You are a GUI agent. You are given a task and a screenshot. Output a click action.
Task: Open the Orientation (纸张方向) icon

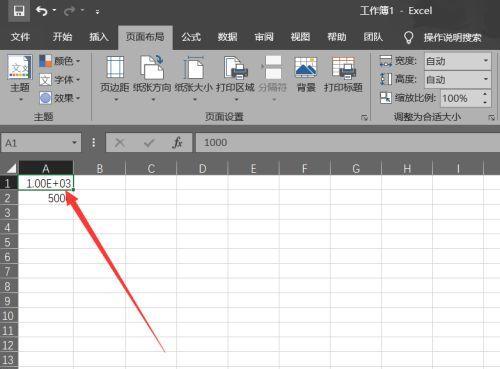[152, 67]
